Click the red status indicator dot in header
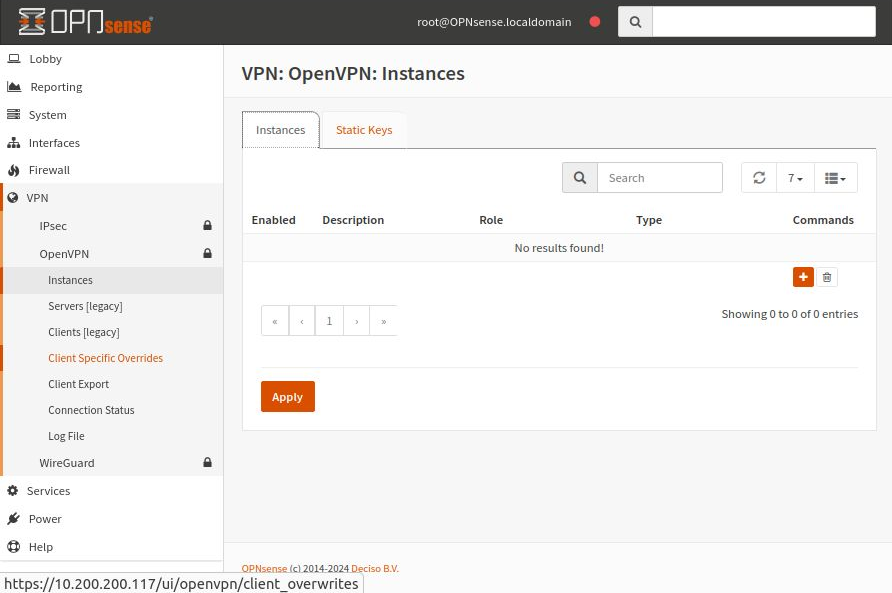Screen dimensions: 892x593 pyautogui.click(x=595, y=21)
